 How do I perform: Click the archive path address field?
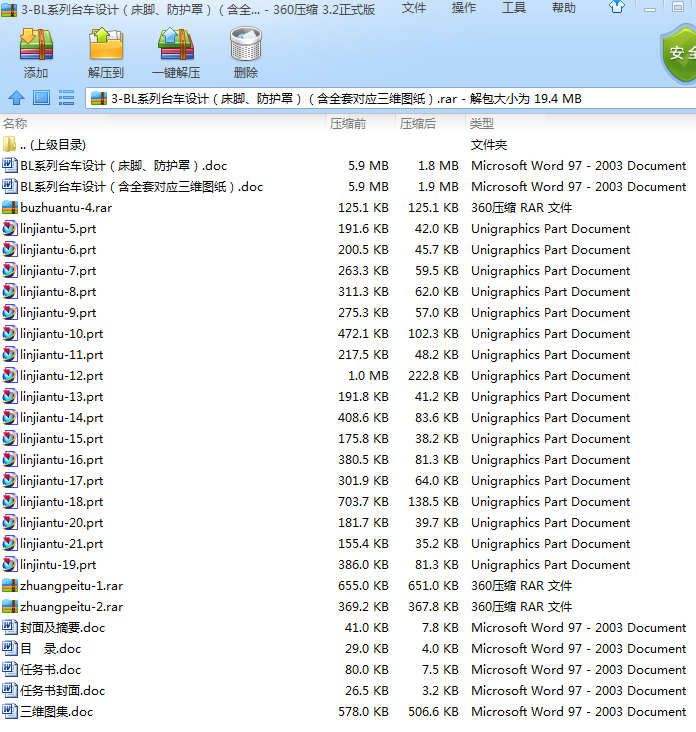coord(390,99)
